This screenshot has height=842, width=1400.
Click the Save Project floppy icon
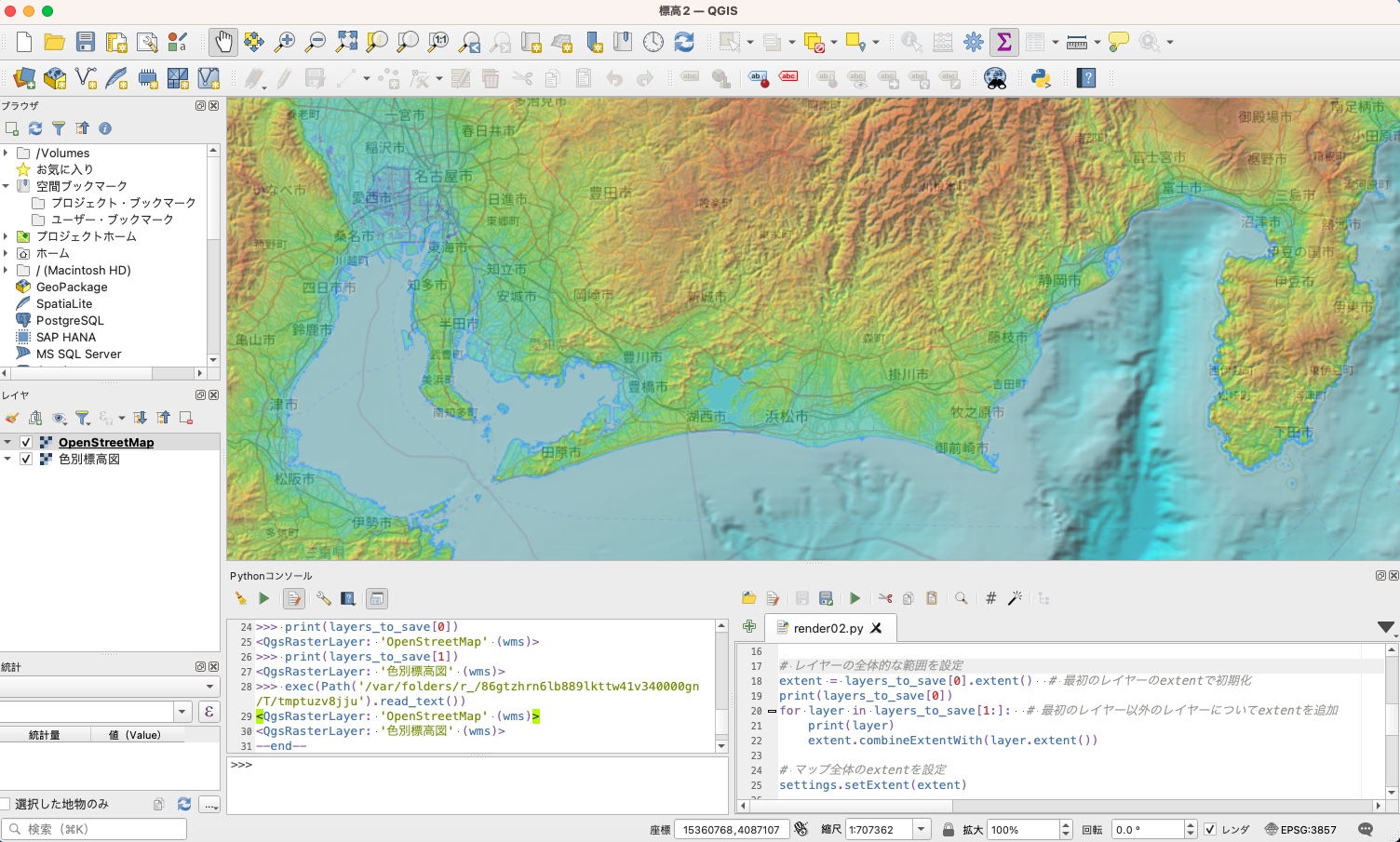point(86,42)
